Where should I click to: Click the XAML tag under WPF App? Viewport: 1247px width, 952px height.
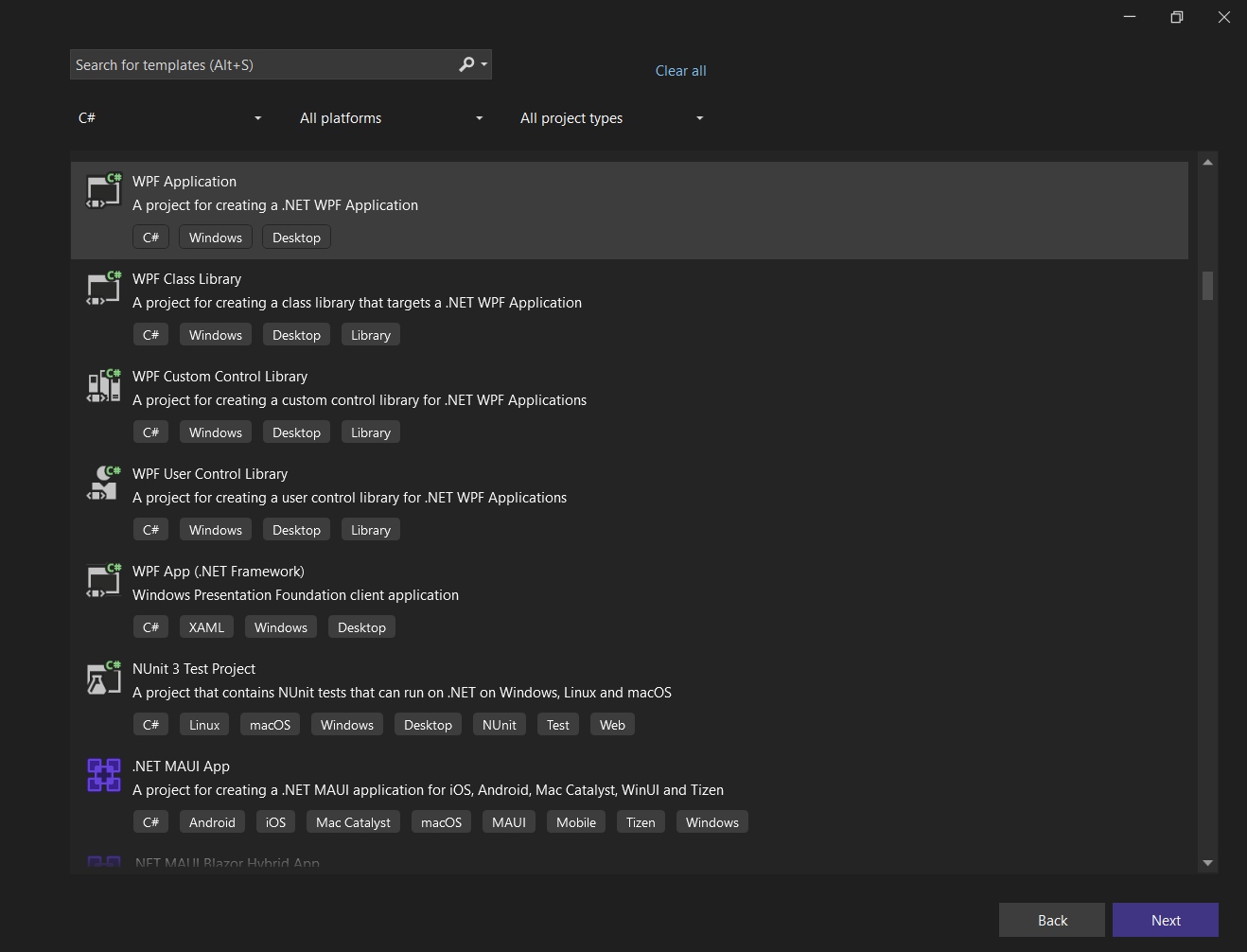tap(207, 627)
